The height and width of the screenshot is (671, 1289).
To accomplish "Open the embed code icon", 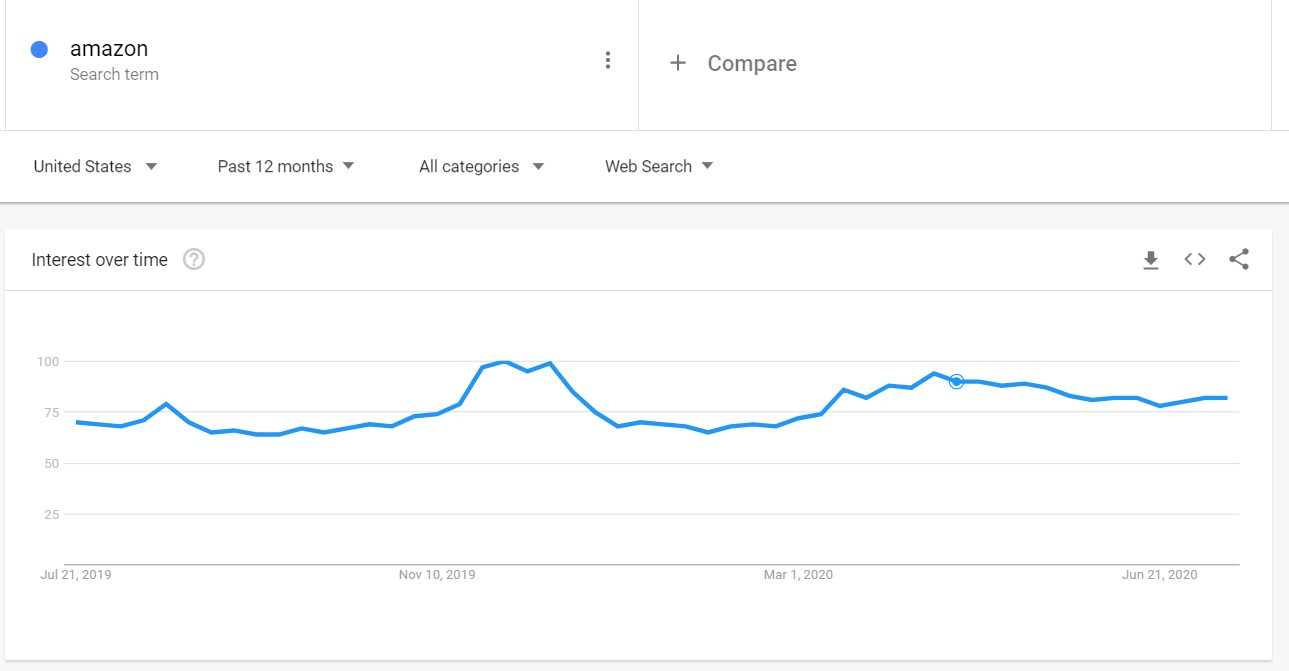I will click(1195, 259).
